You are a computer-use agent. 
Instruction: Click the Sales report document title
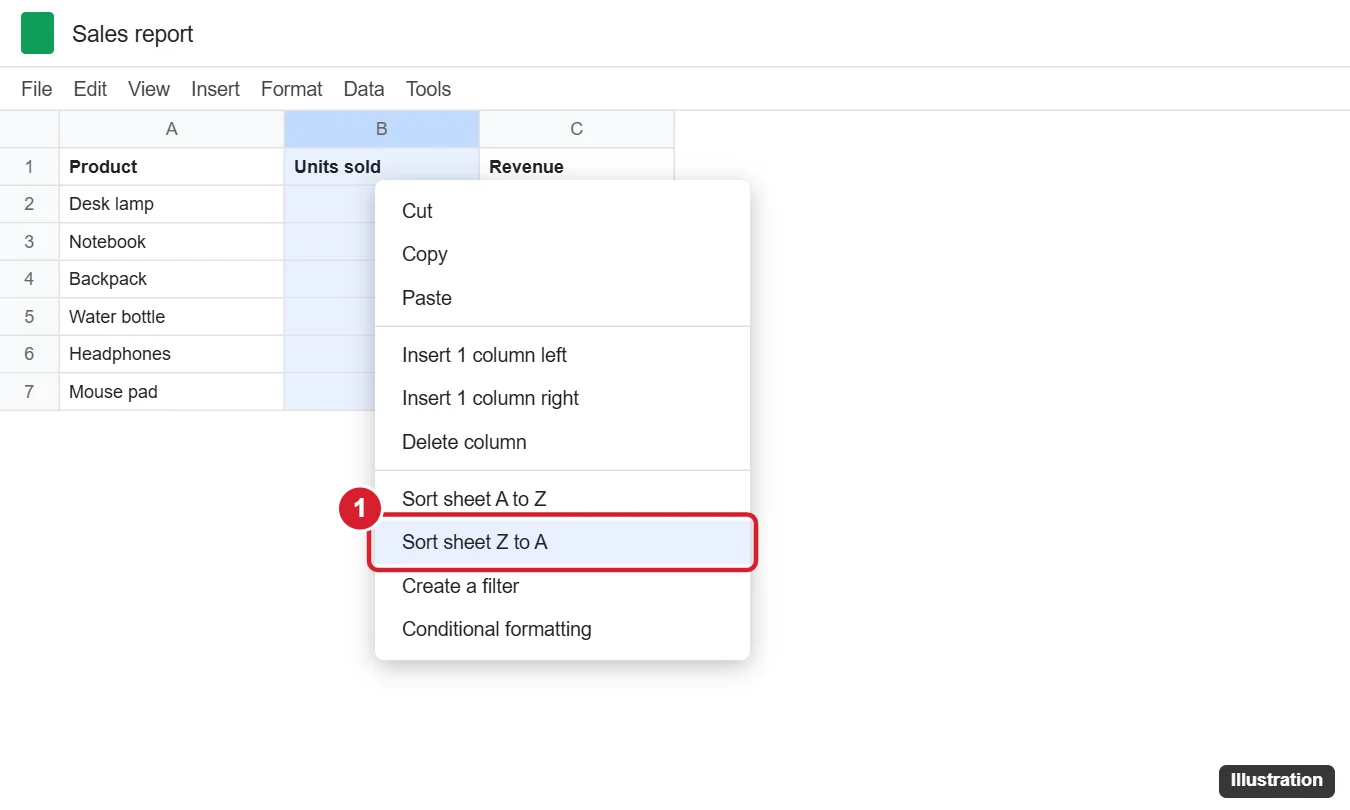click(x=133, y=34)
